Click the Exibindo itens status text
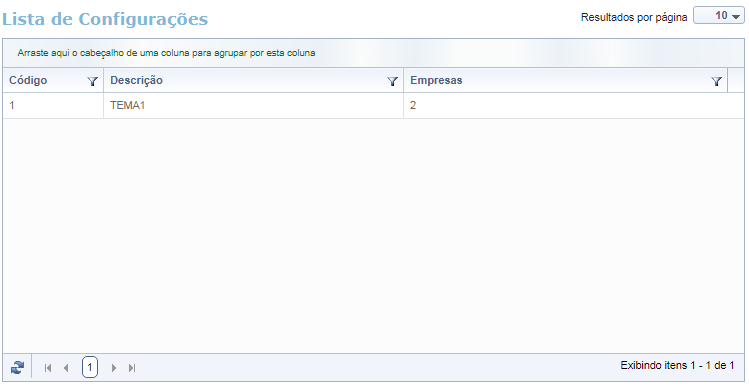 pyautogui.click(x=677, y=366)
